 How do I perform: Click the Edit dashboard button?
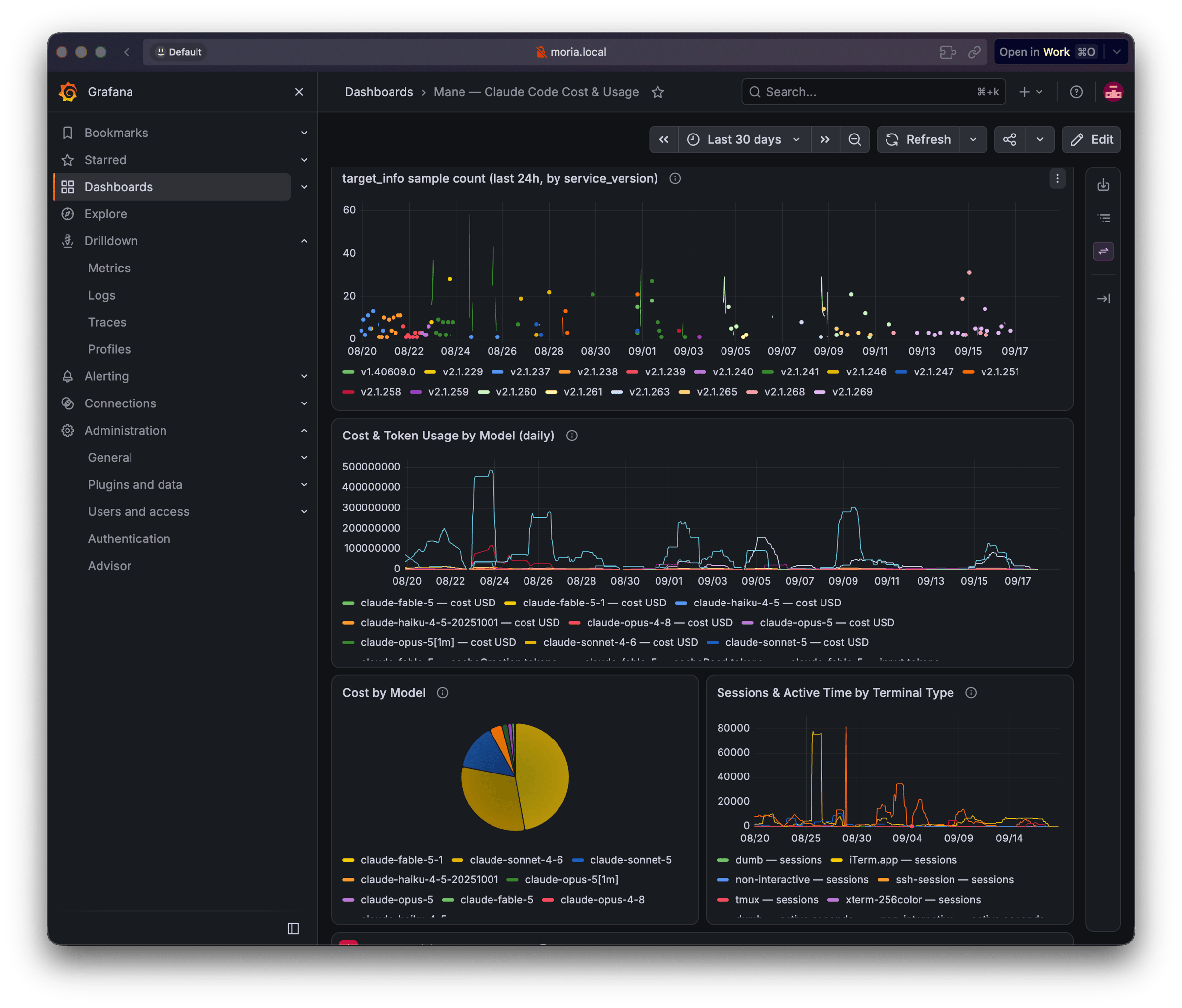[x=1091, y=140]
